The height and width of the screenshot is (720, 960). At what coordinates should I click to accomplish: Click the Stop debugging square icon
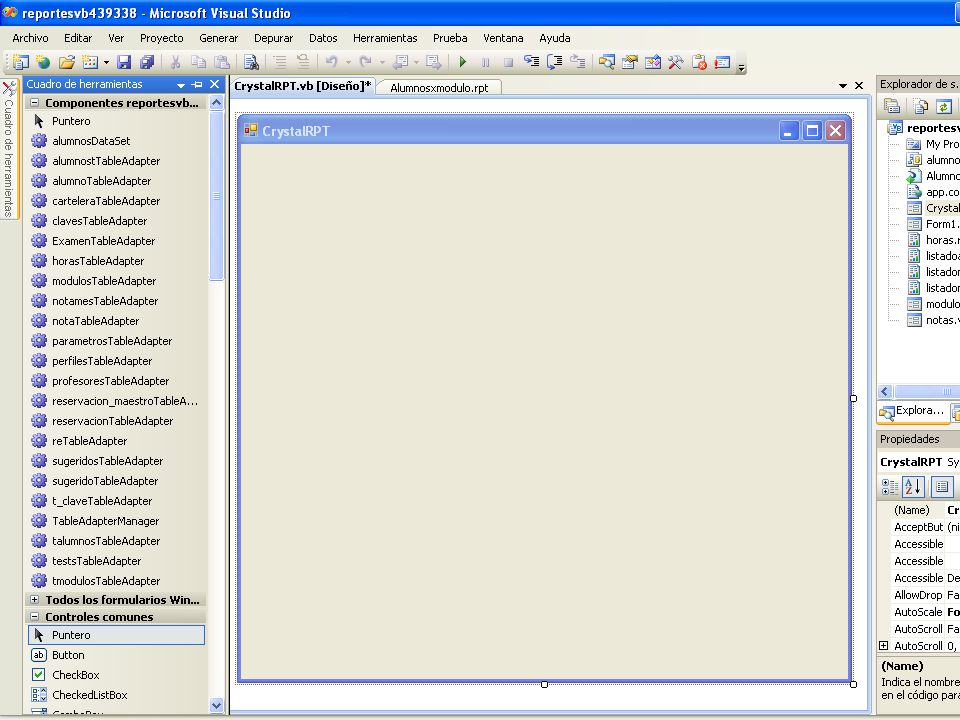click(x=508, y=62)
